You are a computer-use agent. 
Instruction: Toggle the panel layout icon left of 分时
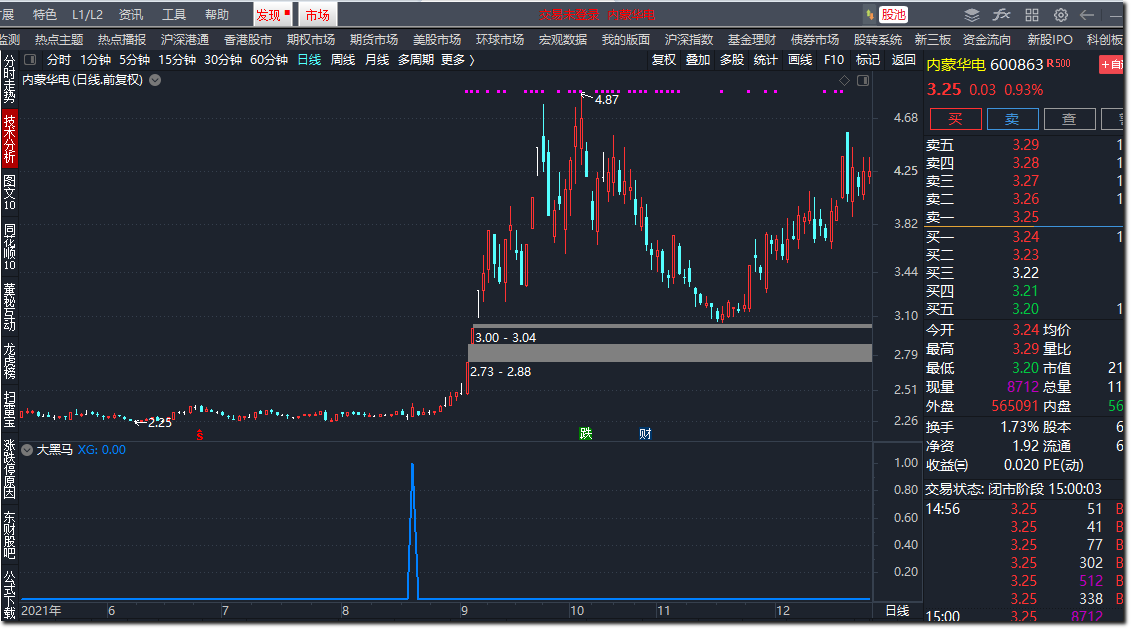pyautogui.click(x=30, y=60)
